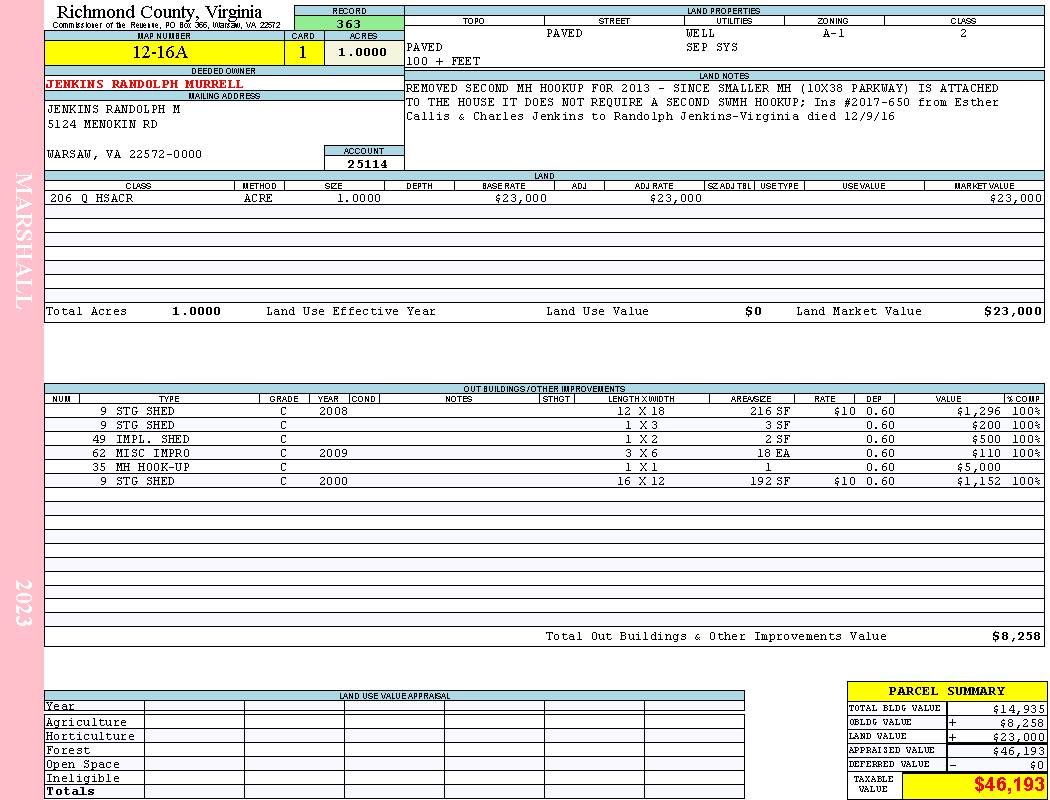Click the Forest row label
Image resolution: width=1050 pixels, height=800 pixels.
(x=68, y=750)
